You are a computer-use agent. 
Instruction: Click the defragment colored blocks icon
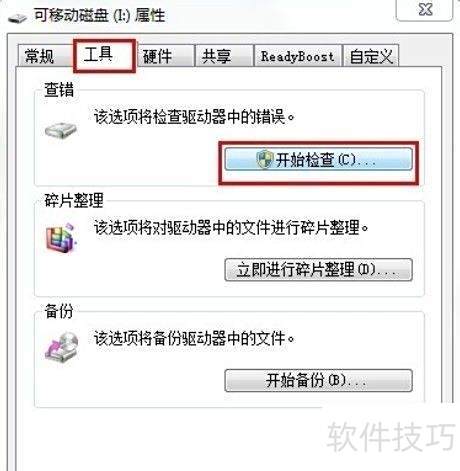(61, 239)
